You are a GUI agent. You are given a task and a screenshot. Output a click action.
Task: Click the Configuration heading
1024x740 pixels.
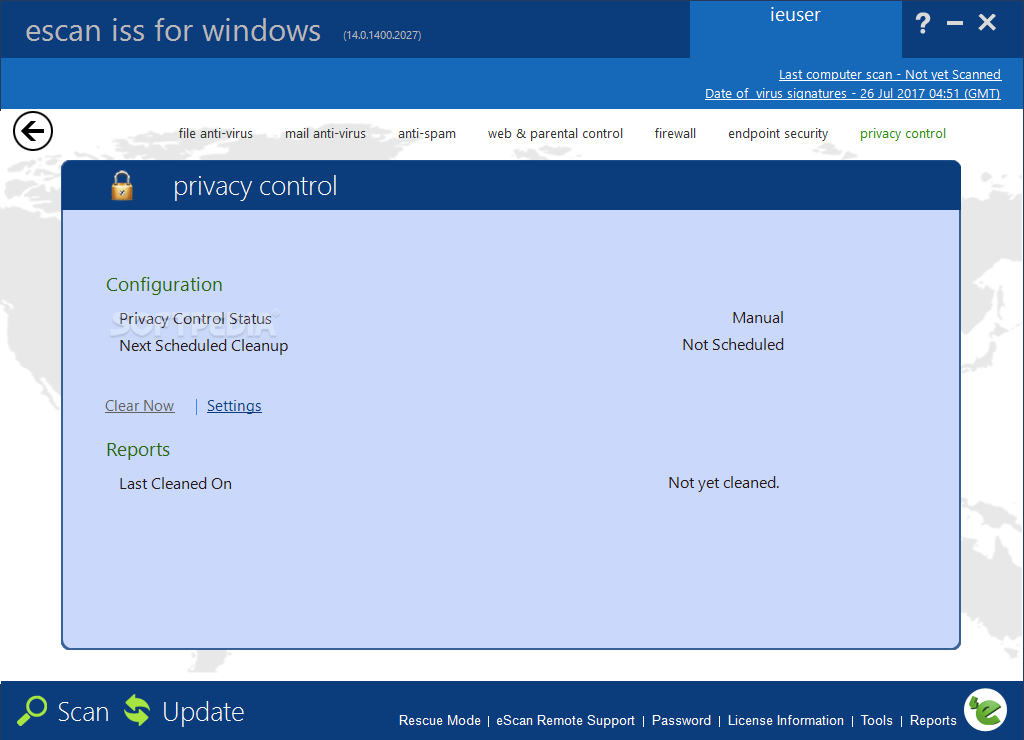click(164, 285)
